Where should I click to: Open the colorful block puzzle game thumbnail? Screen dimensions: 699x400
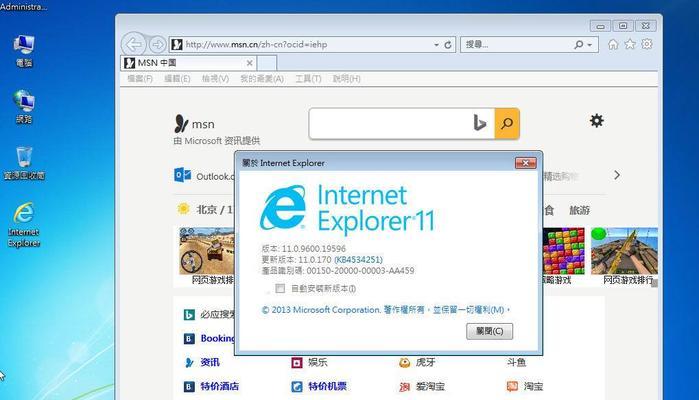pos(563,251)
